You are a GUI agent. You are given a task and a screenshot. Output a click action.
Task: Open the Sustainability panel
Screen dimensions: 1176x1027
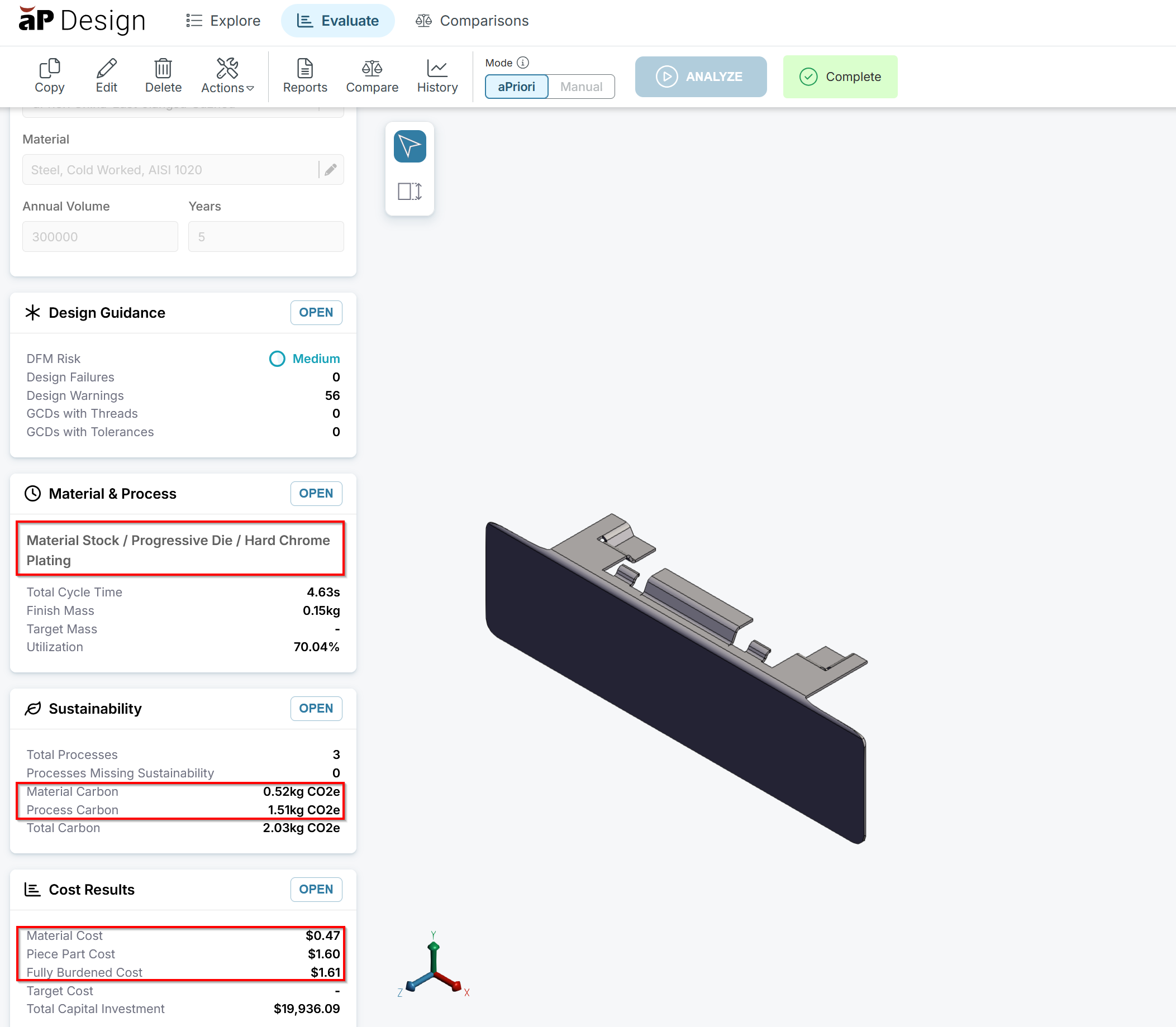pyautogui.click(x=316, y=708)
